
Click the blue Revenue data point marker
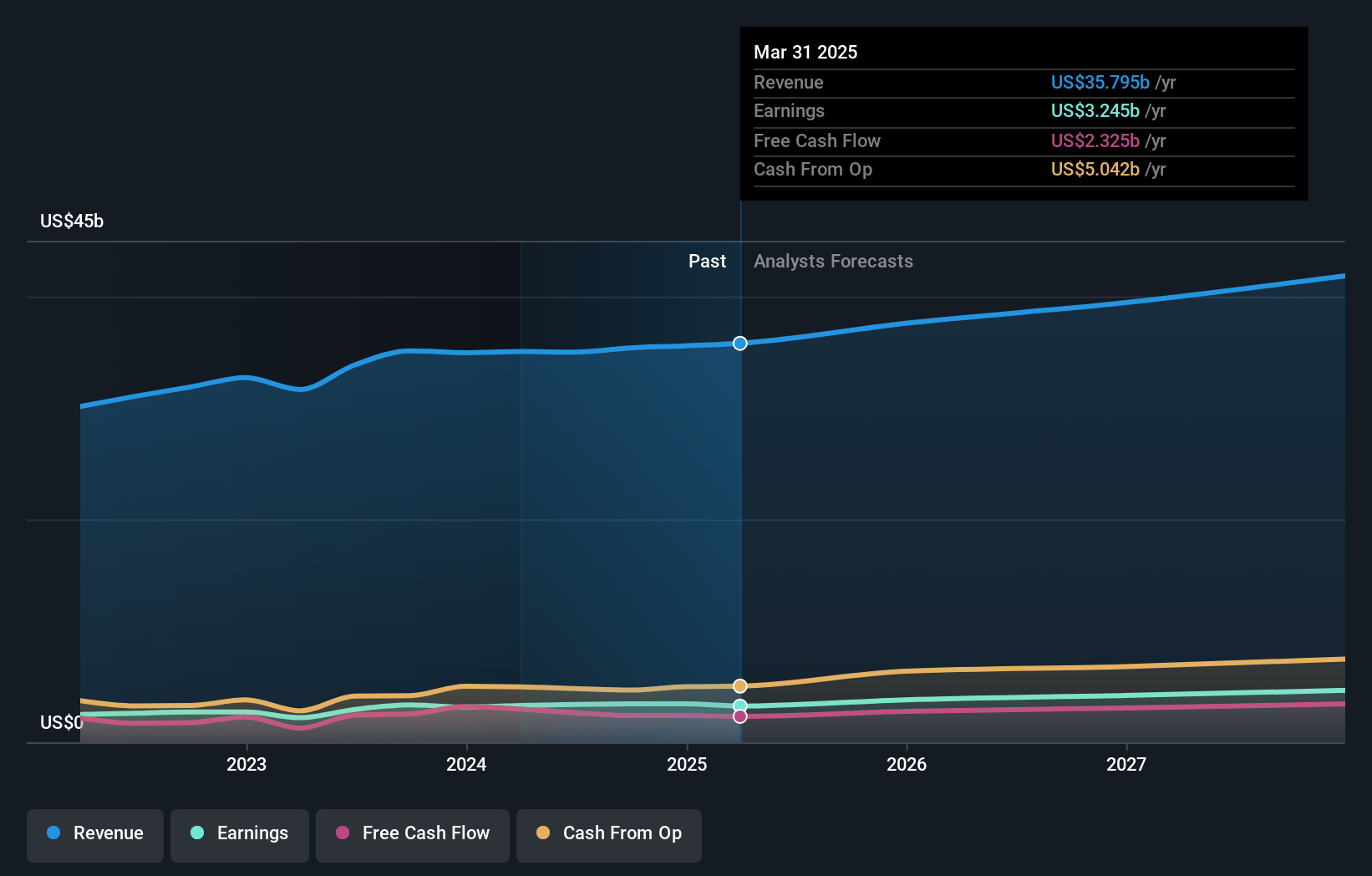tap(740, 344)
